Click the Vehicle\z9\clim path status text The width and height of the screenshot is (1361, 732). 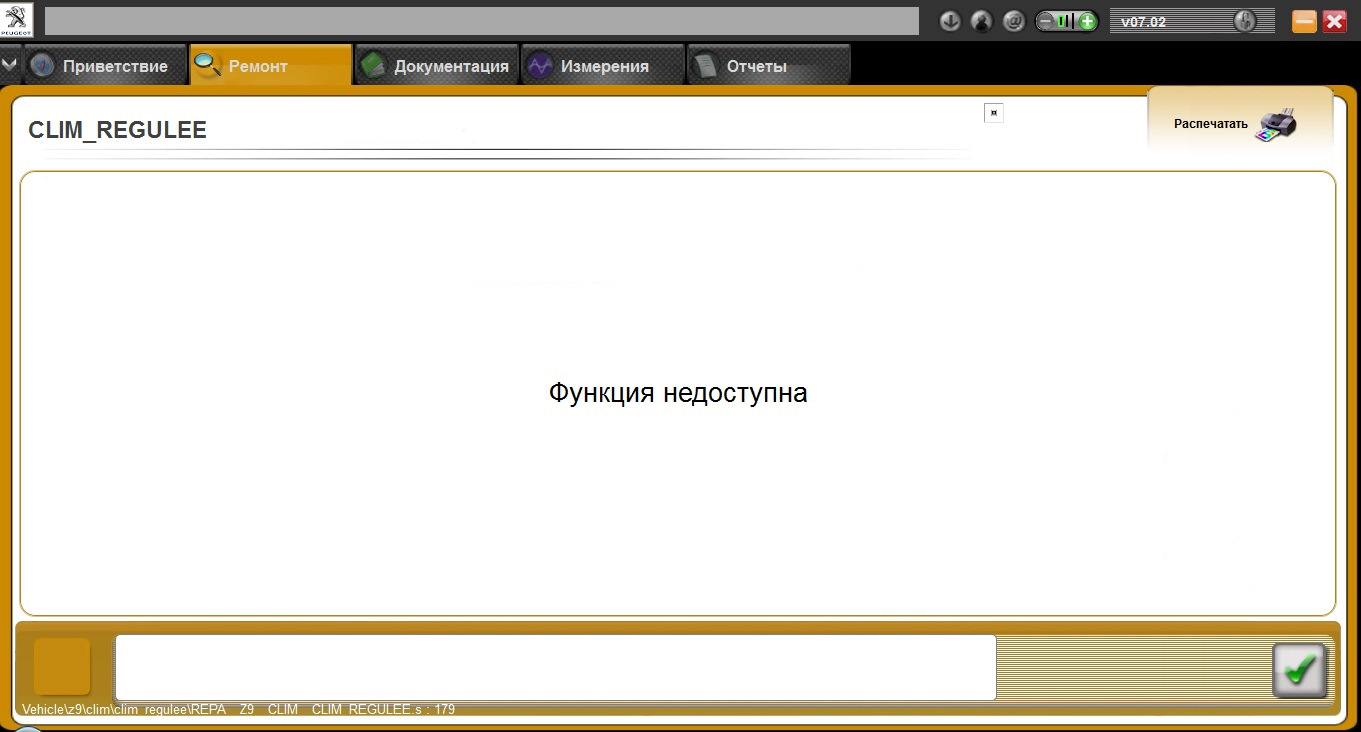tap(238, 709)
